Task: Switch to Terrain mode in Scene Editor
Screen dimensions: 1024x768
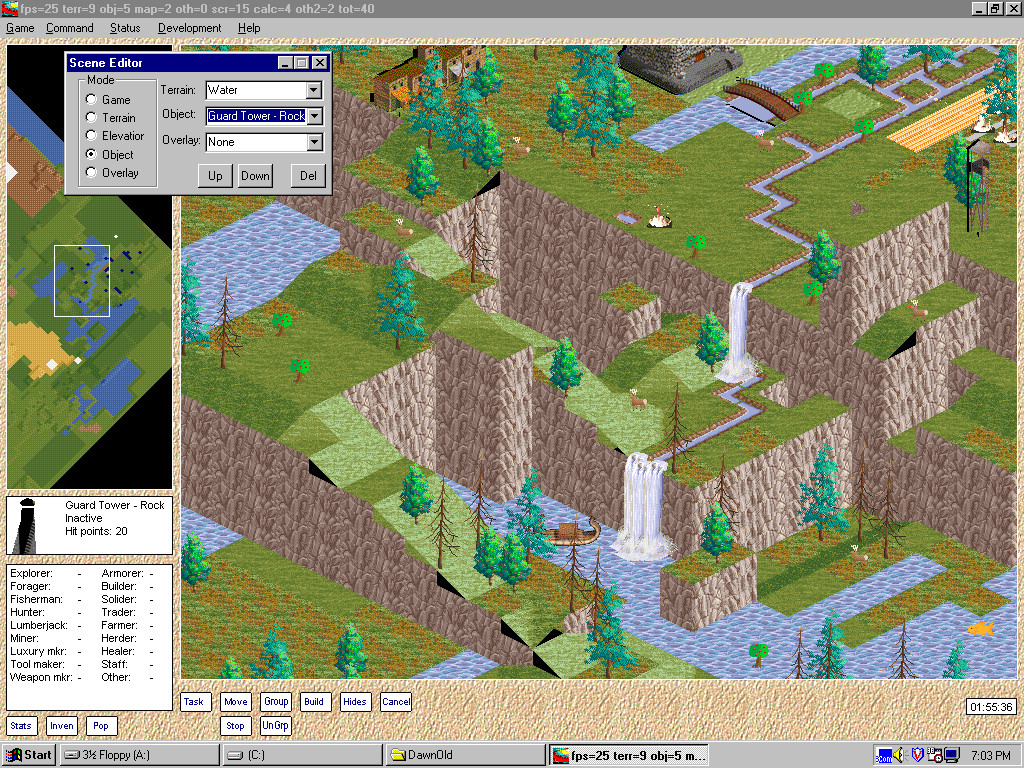Action: coord(91,117)
